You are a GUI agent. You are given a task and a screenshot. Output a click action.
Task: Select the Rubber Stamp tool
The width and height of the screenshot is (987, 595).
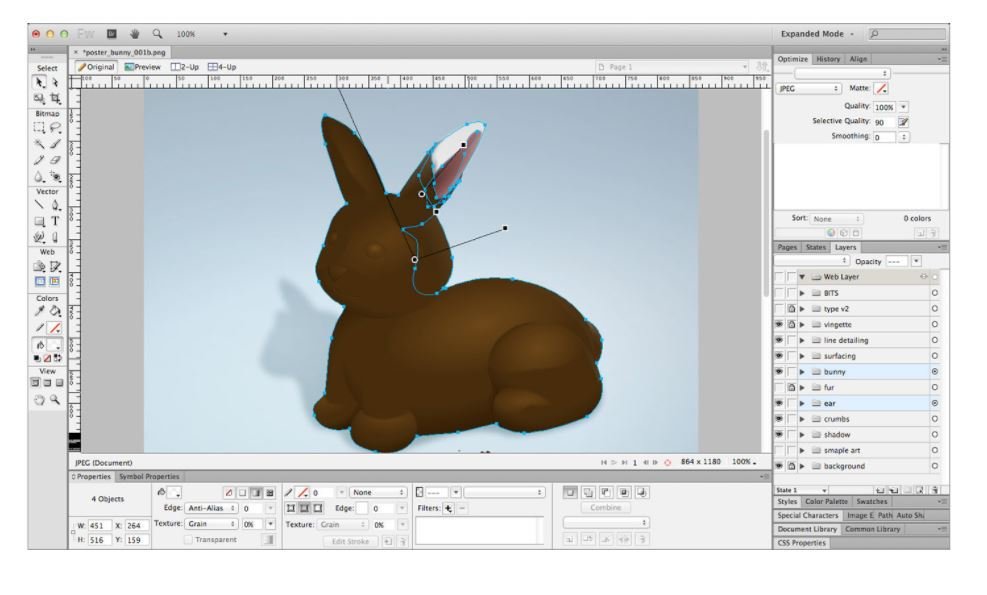(x=55, y=177)
